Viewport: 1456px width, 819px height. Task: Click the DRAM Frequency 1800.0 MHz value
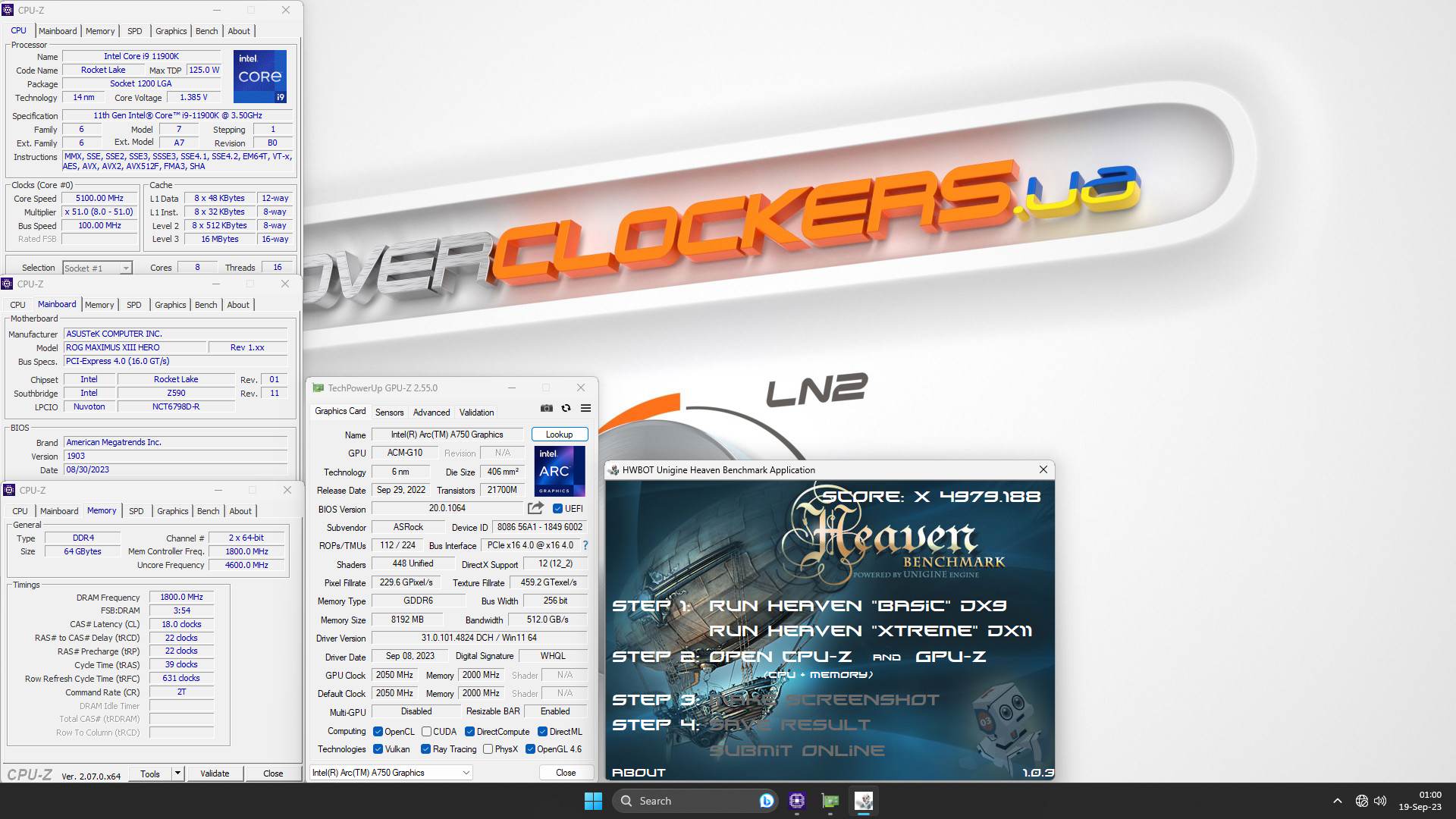[x=181, y=597]
